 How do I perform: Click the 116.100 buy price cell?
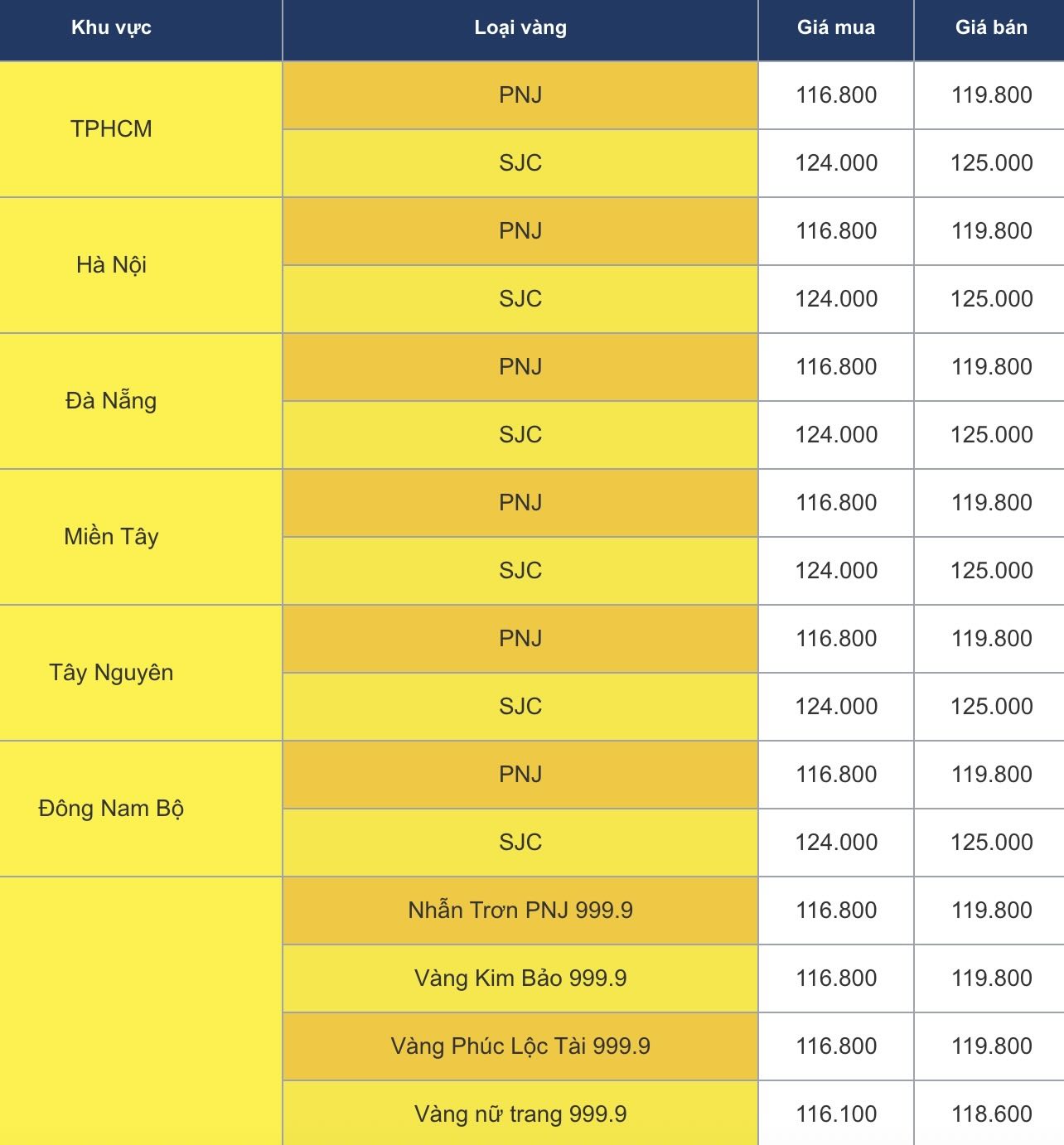[836, 1114]
